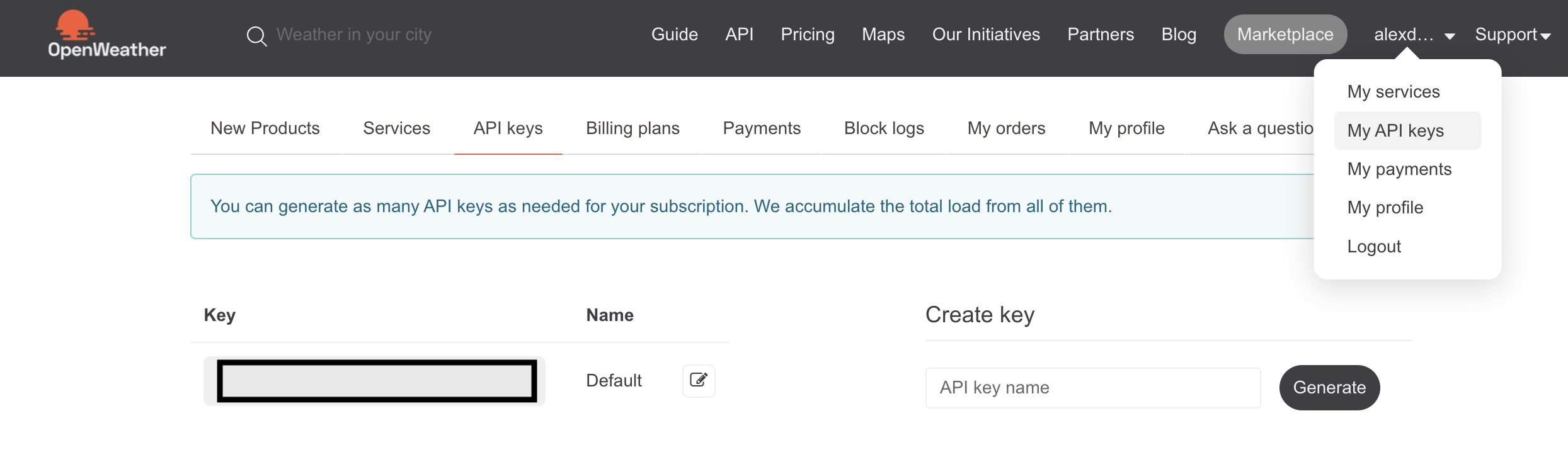Focus the API key name field

[x=1093, y=388]
